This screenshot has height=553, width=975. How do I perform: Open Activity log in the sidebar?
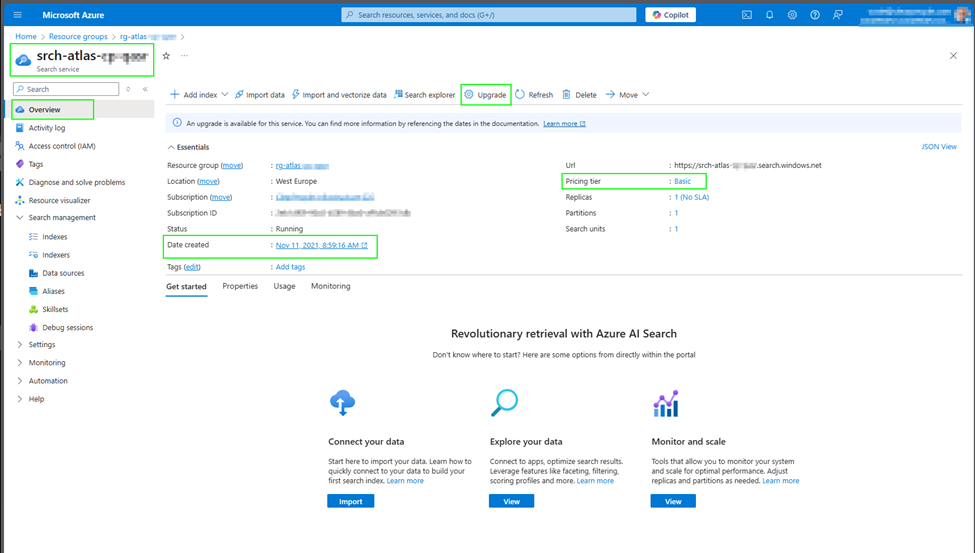[47, 128]
